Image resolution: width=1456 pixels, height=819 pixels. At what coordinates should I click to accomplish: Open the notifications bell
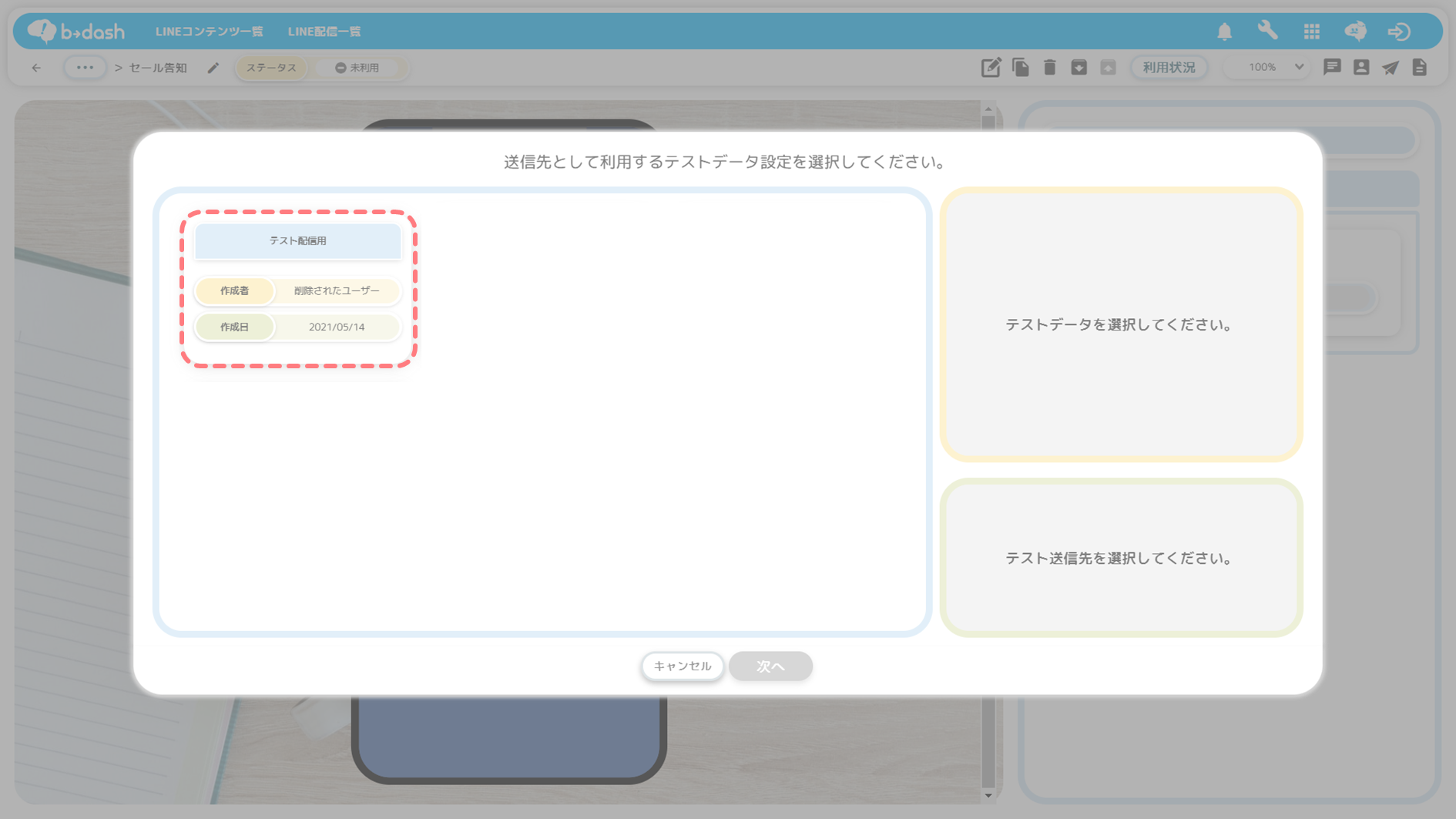(1224, 32)
